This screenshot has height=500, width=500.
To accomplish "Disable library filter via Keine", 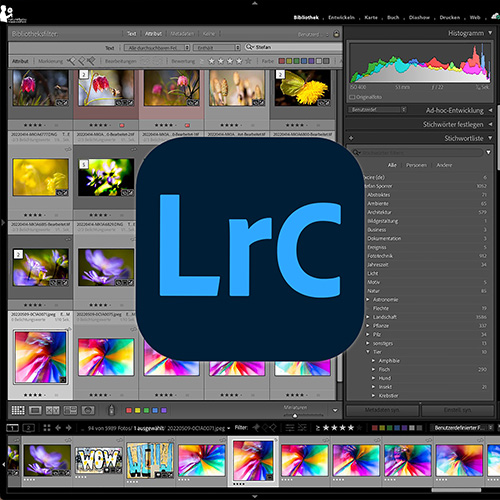I will [209, 34].
